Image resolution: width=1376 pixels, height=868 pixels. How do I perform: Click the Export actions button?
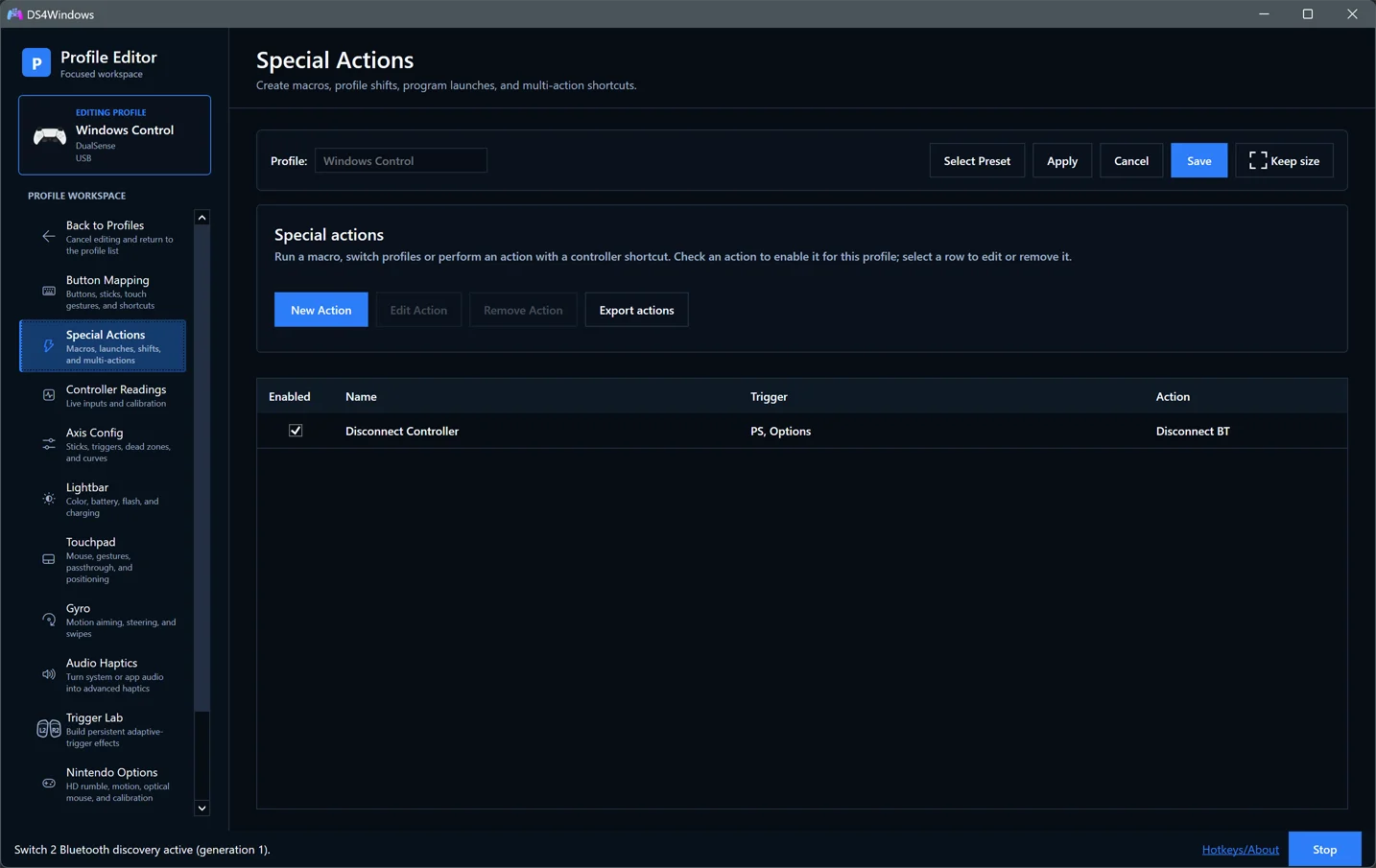coord(636,310)
